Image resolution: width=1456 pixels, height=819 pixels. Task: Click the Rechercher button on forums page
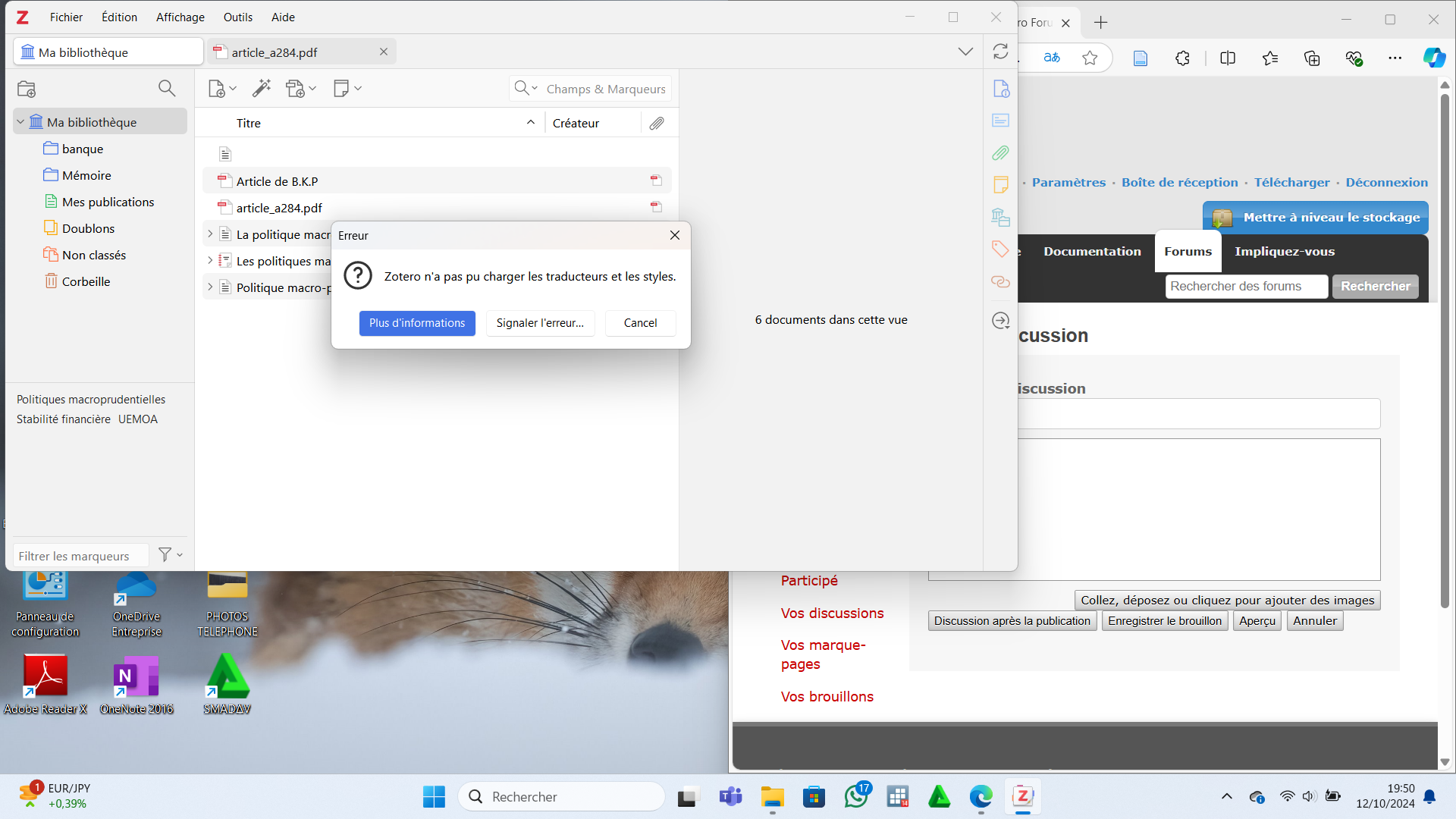(x=1376, y=287)
